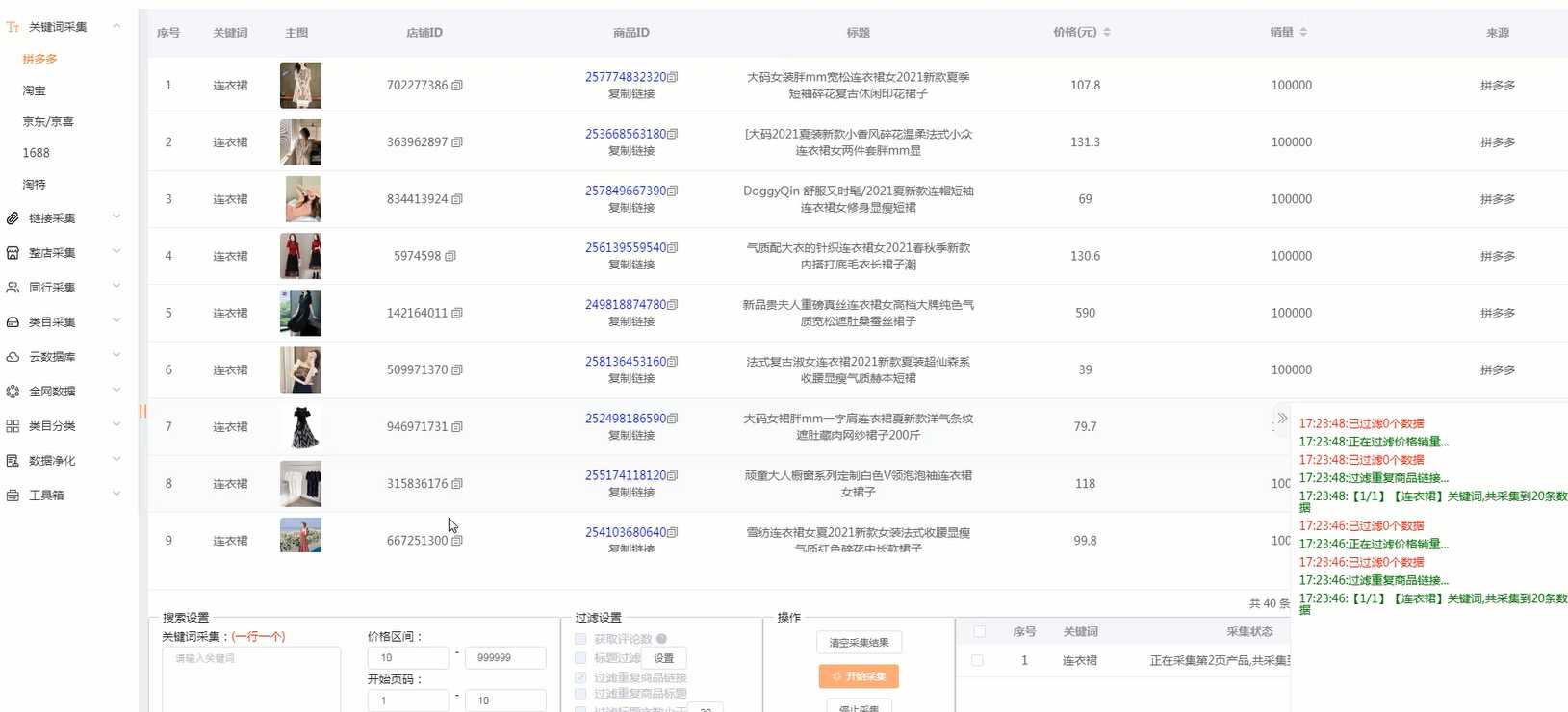Screen dimensions: 1568x712
Task: Select 淘宝 in the sidebar
Action: pos(34,90)
